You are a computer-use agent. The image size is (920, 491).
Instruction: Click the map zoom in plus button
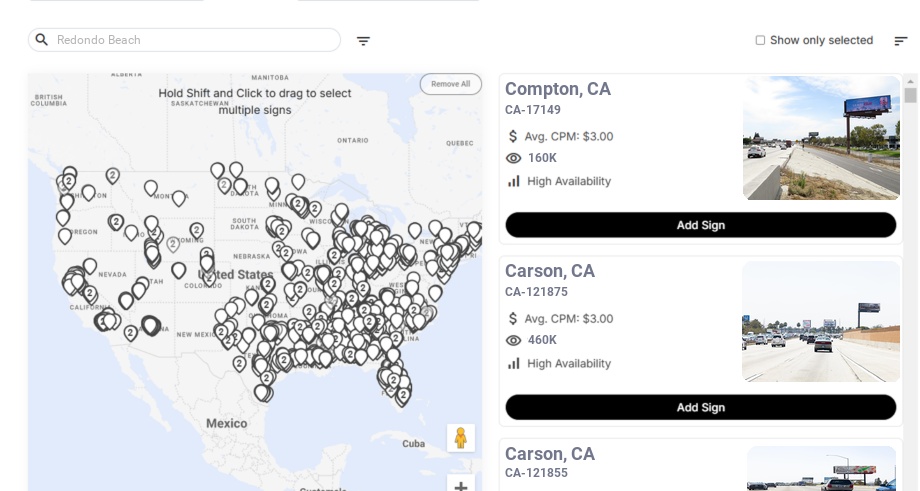(461, 486)
